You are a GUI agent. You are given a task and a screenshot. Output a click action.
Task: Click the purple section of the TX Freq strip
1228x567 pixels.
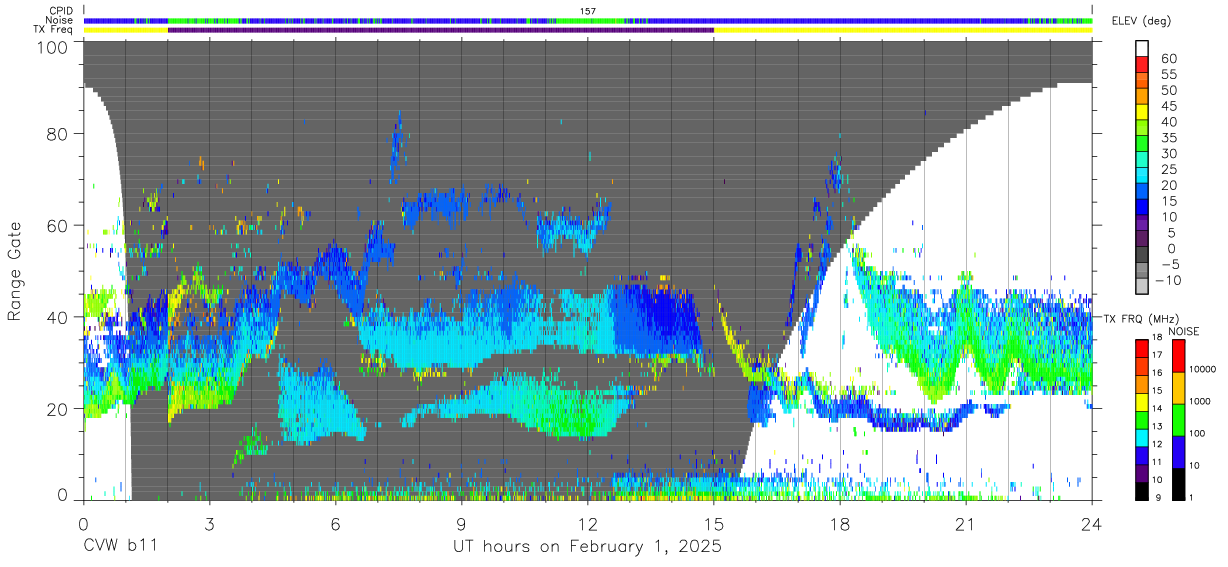[441, 30]
